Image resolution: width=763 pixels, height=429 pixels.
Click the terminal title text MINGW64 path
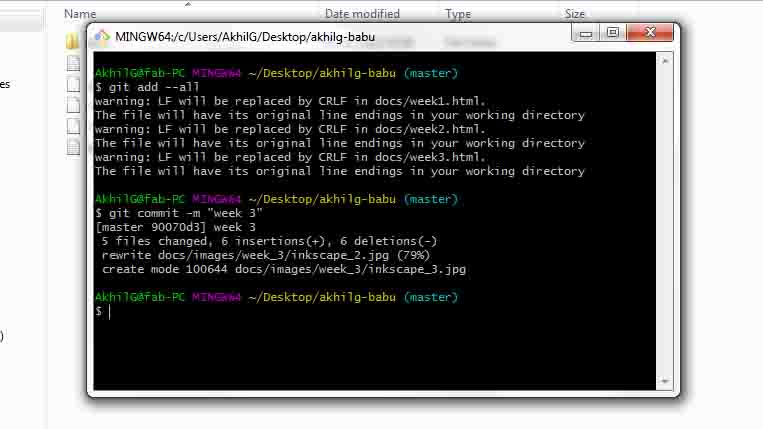tap(245, 37)
